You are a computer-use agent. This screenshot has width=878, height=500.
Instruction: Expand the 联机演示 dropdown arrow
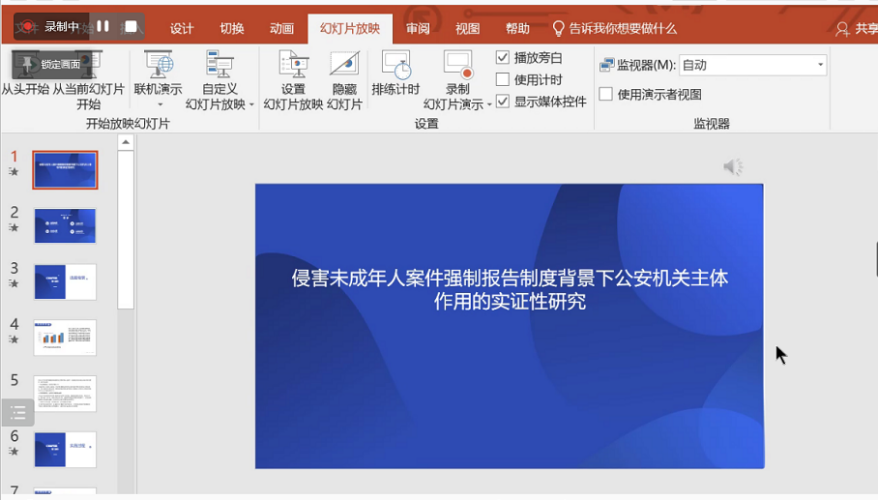point(158,104)
